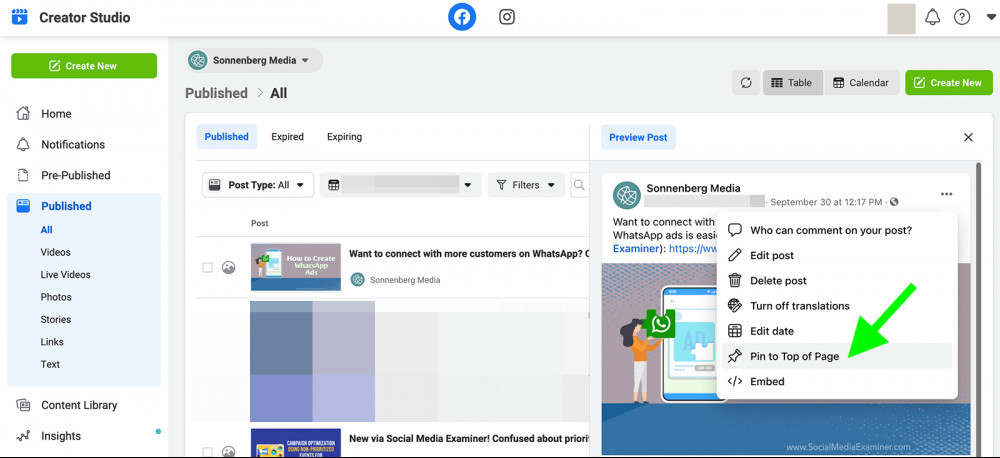Open the help question mark icon
This screenshot has height=458, width=1000.
click(x=962, y=17)
